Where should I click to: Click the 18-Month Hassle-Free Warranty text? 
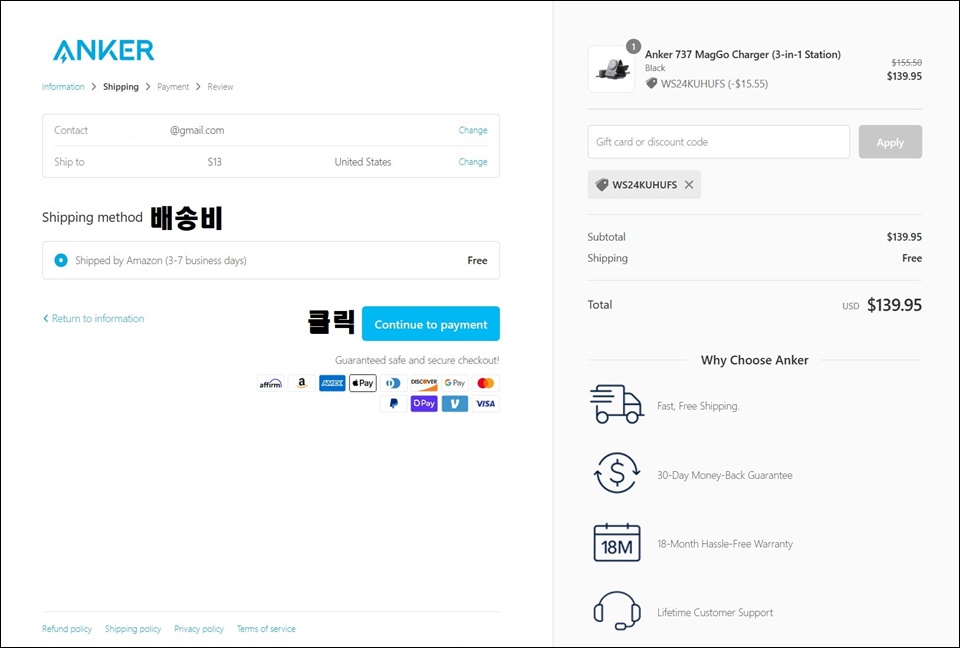[724, 544]
